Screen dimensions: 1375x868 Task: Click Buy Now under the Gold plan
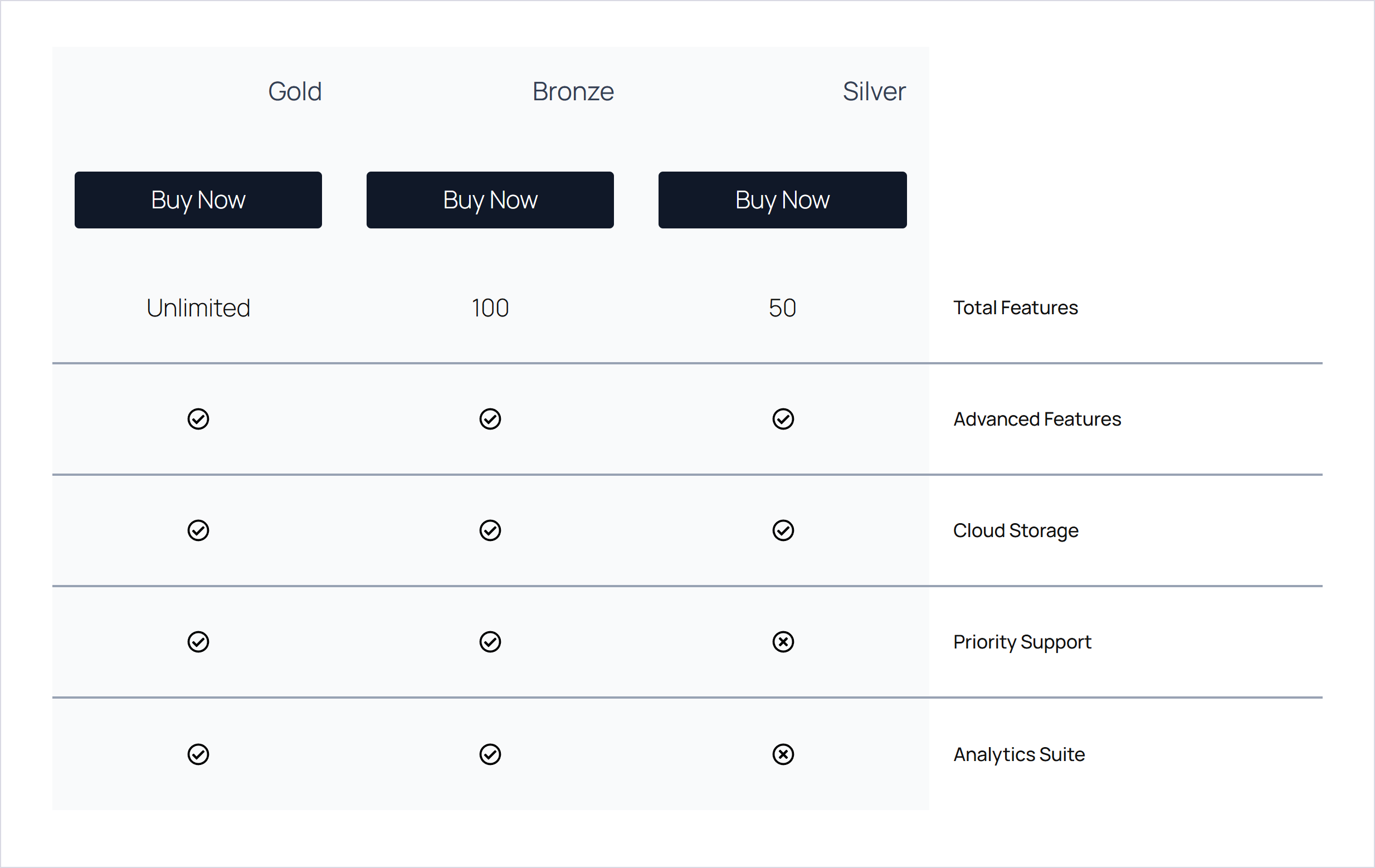click(x=198, y=200)
